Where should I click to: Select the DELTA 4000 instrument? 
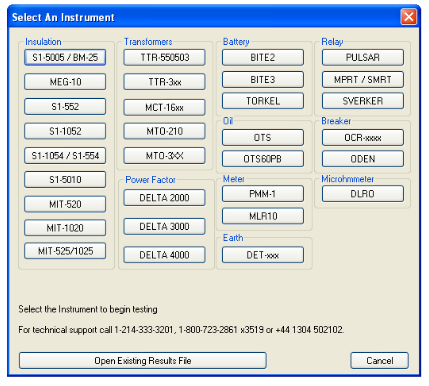click(x=164, y=255)
